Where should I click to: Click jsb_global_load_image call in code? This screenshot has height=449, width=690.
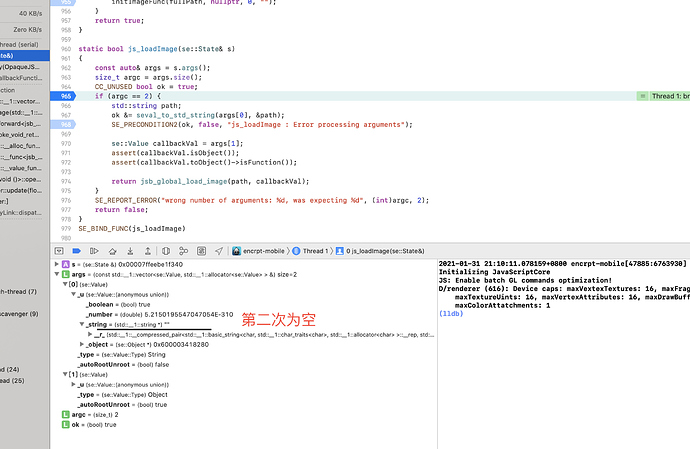(184, 181)
